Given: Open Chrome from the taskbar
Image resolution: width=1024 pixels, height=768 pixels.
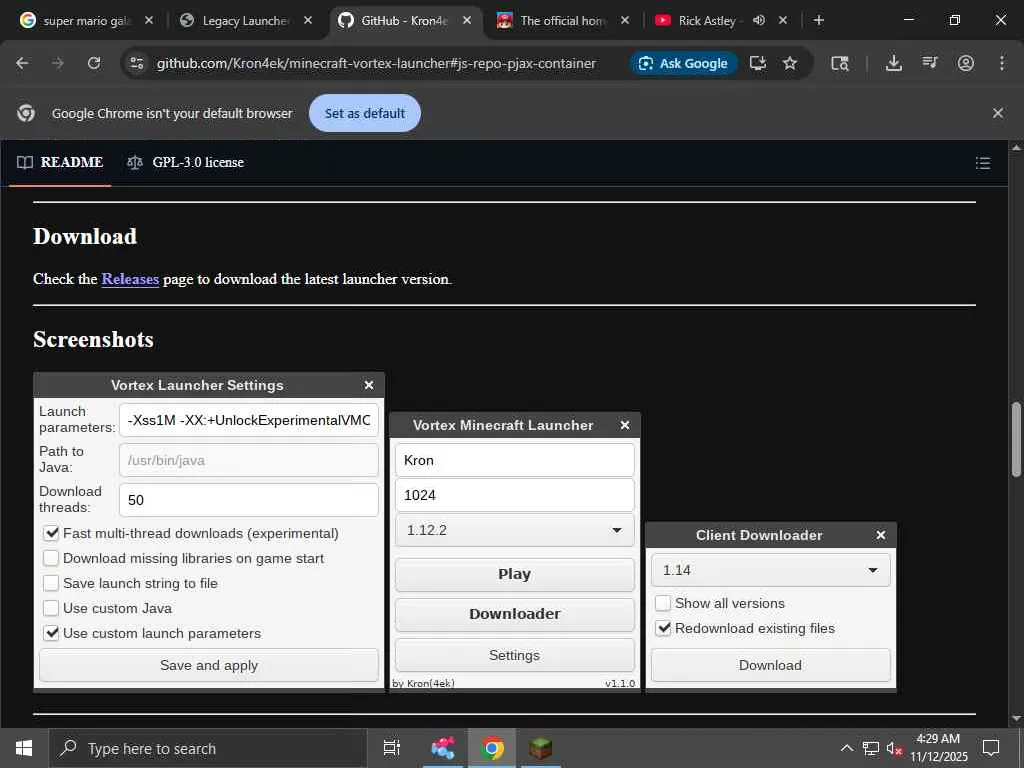Looking at the screenshot, I should pos(492,748).
